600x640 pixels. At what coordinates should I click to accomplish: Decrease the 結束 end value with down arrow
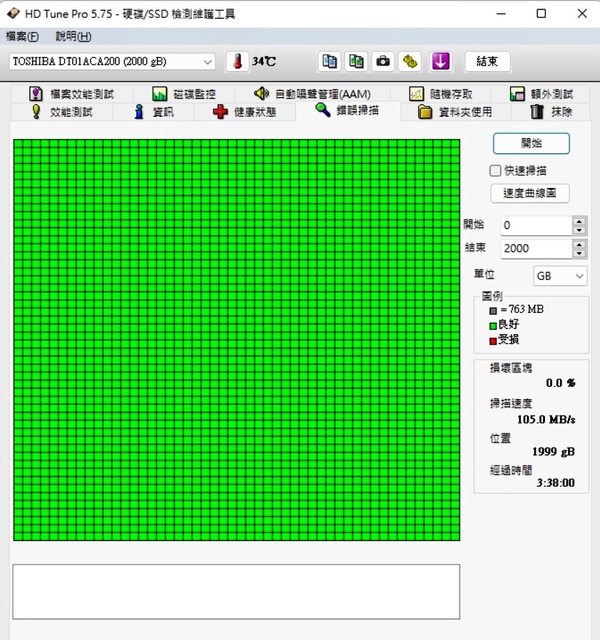point(579,253)
